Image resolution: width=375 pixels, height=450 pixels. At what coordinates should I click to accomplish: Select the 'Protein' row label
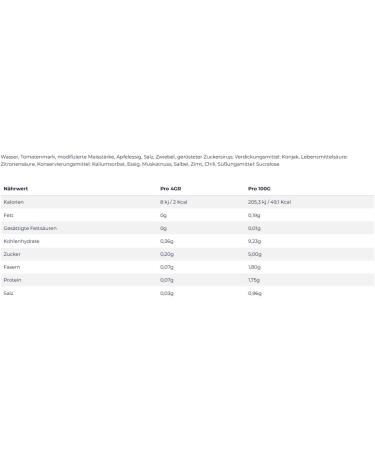pyautogui.click(x=12, y=280)
